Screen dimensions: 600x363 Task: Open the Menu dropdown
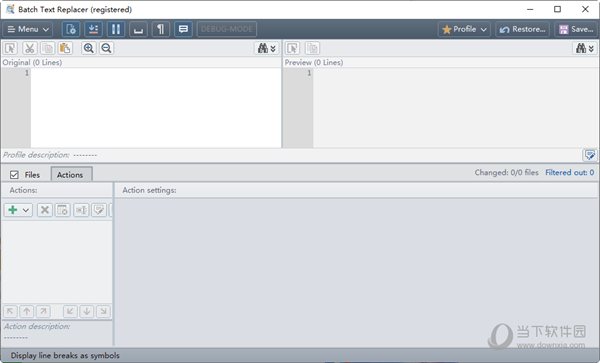[x=28, y=29]
